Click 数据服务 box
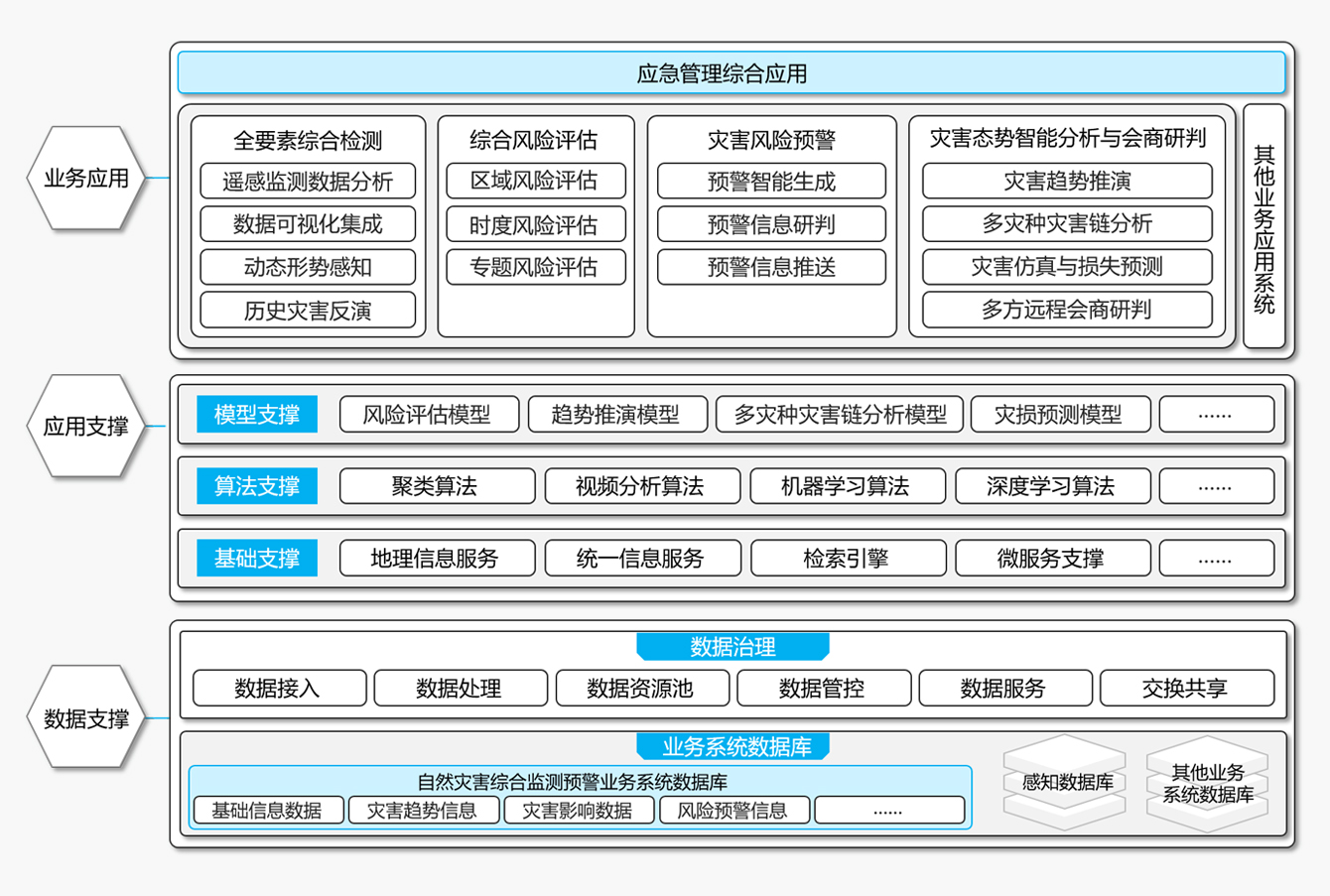The height and width of the screenshot is (896, 1330). pyautogui.click(x=1005, y=689)
